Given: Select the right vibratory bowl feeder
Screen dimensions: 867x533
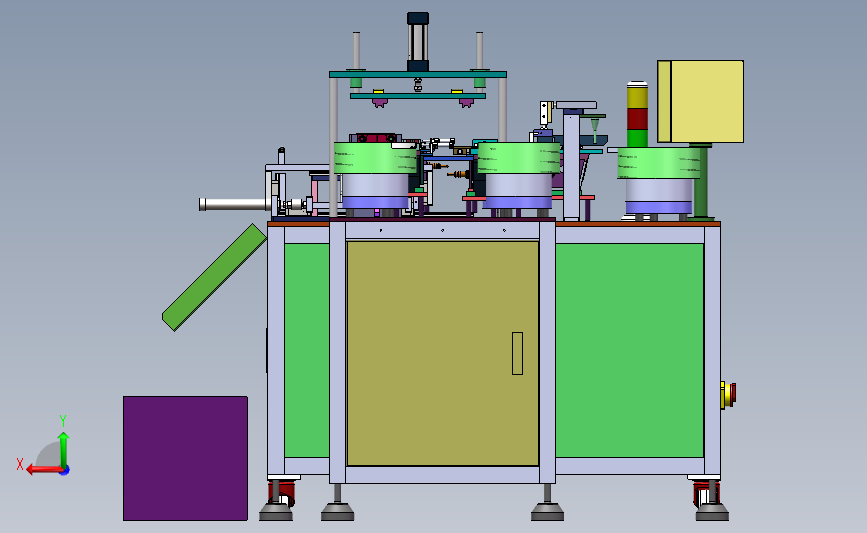Looking at the screenshot, I should pyautogui.click(x=659, y=180).
